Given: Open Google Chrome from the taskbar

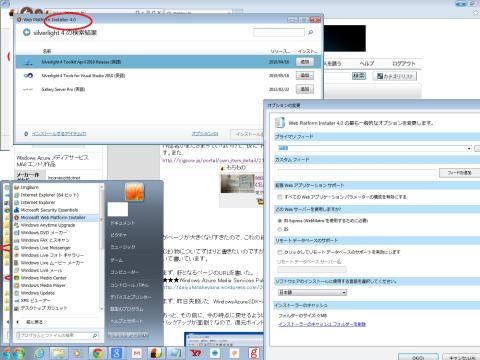Looking at the screenshot, I should click(97, 353).
